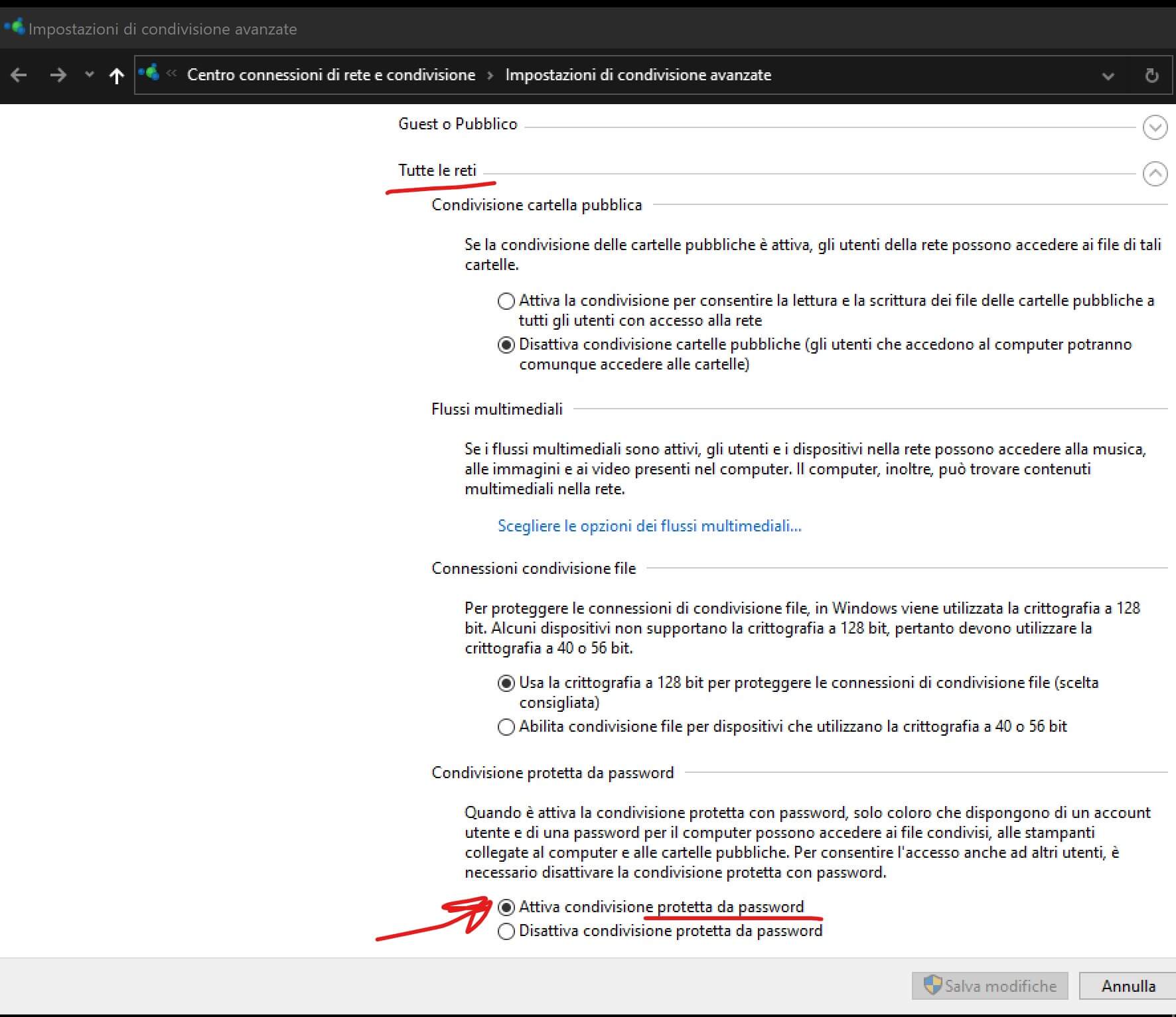Image resolution: width=1176 pixels, height=1017 pixels.
Task: Expand the Guest o Pubblico section
Action: click(x=1155, y=127)
